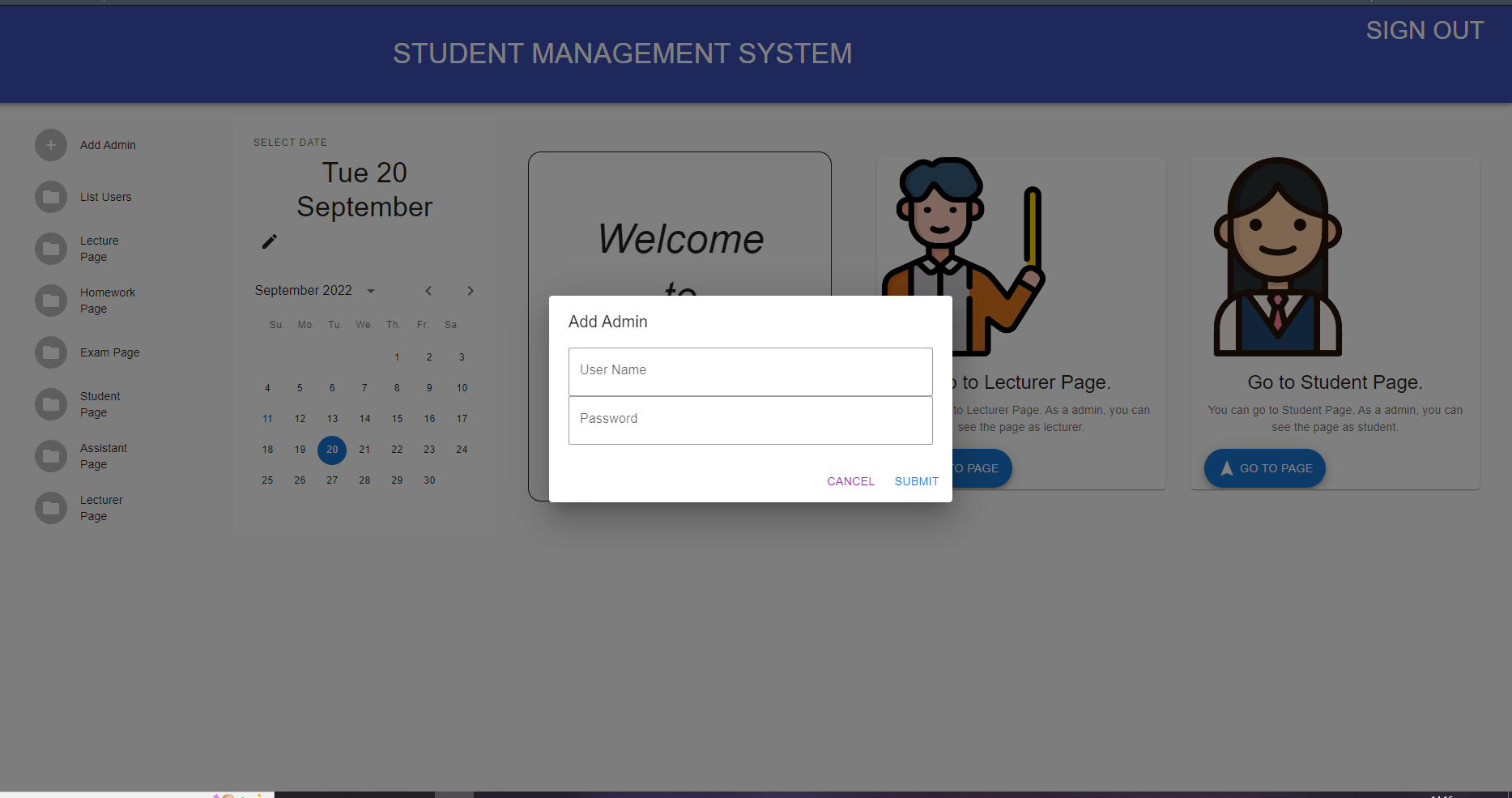Image resolution: width=1512 pixels, height=798 pixels.
Task: Go to next month with right chevron
Action: tap(471, 291)
